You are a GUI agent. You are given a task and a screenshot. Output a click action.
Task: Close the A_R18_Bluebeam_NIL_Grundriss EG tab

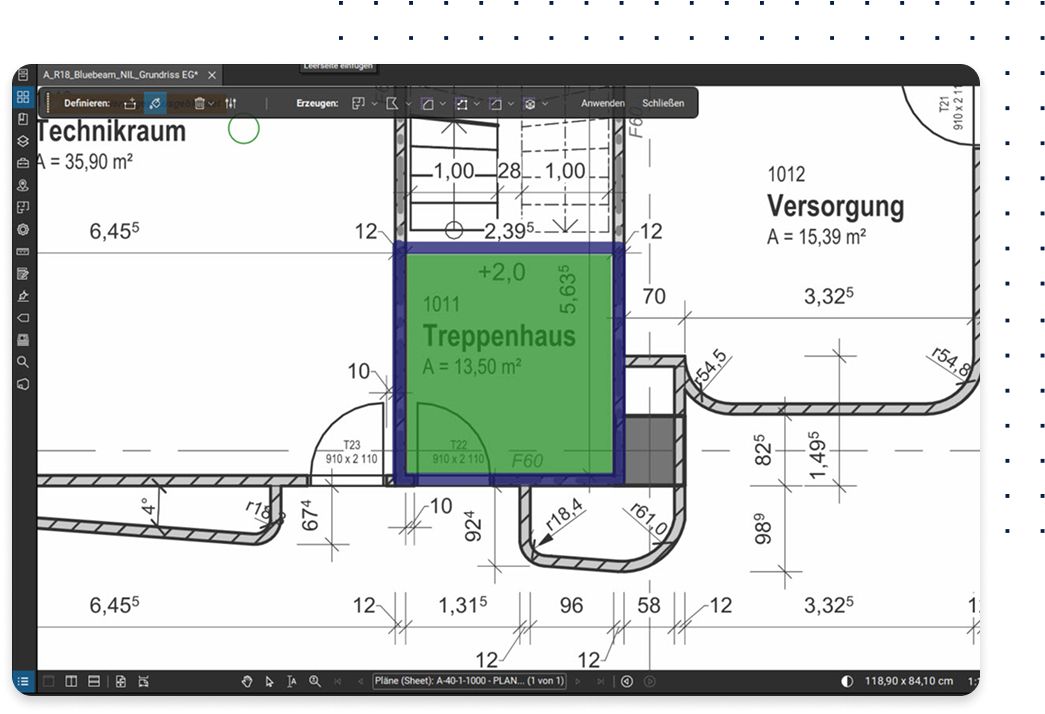pyautogui.click(x=212, y=75)
